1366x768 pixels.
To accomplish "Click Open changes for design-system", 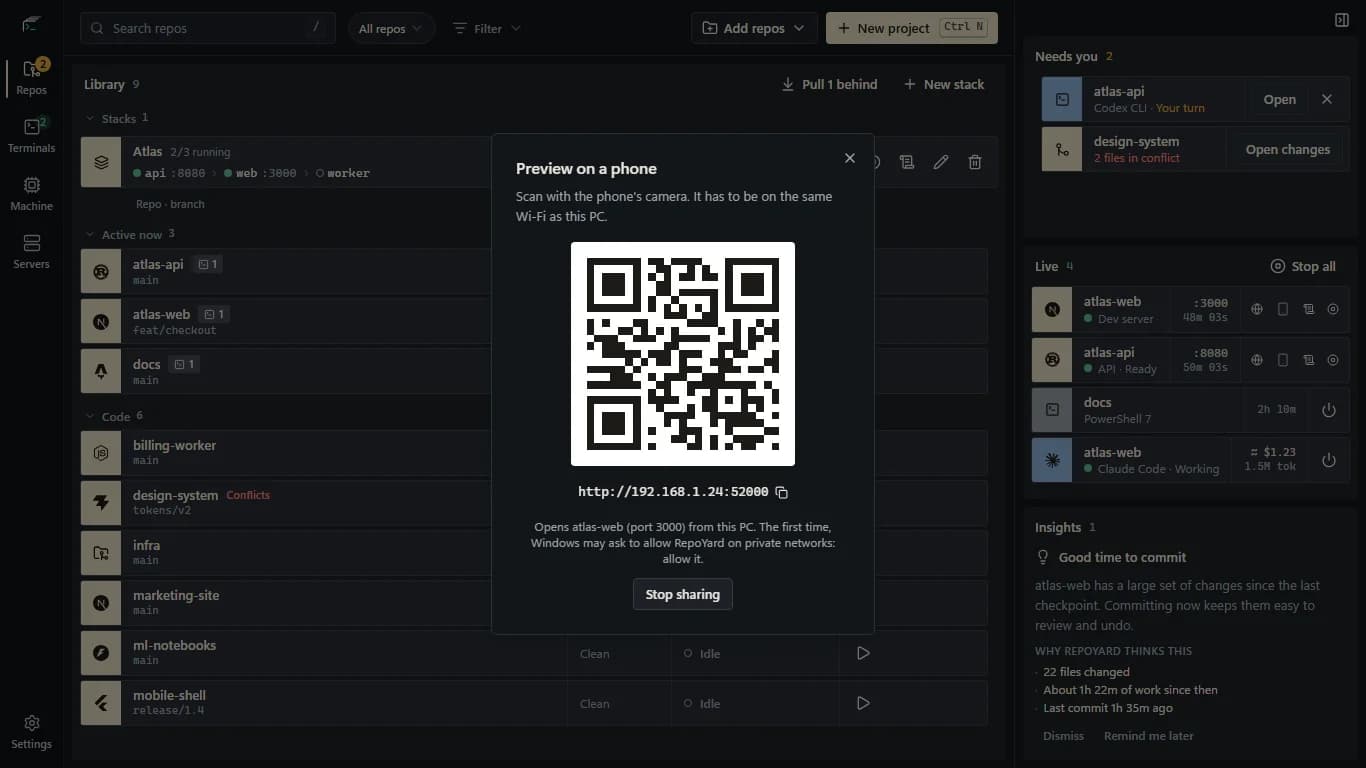I will click(x=1288, y=149).
